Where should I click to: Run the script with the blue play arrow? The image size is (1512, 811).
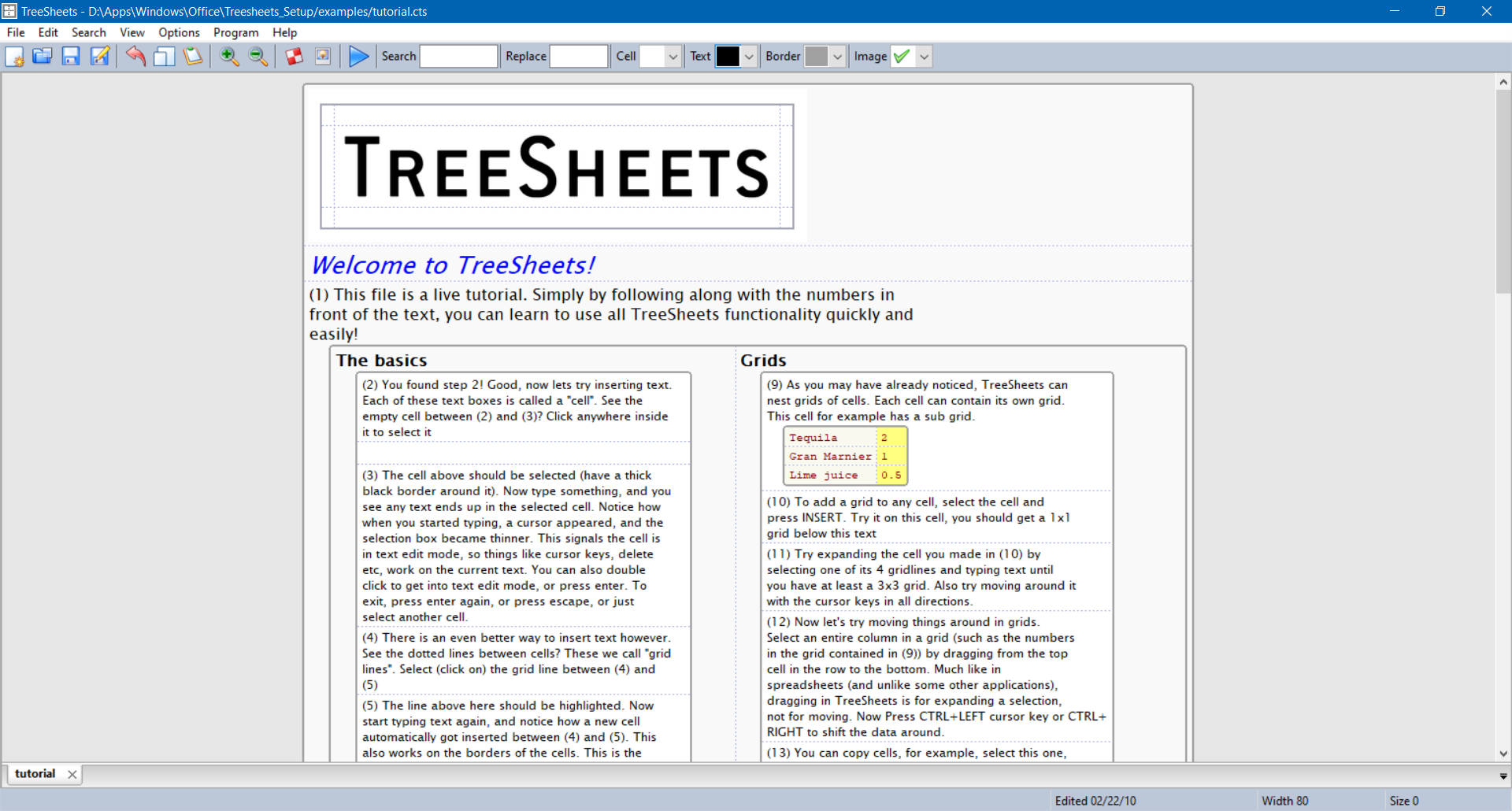(359, 56)
